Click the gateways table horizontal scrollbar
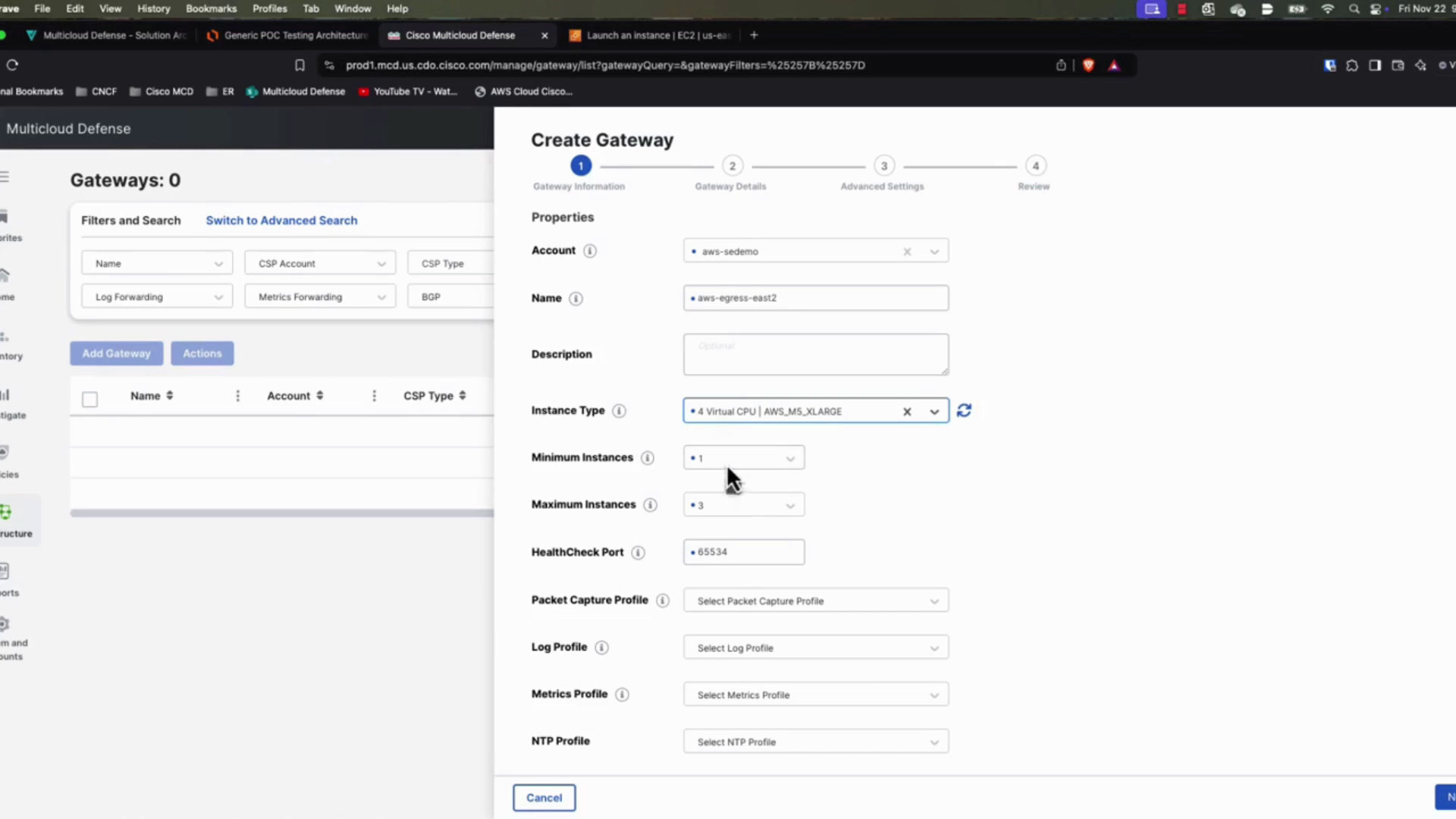The height and width of the screenshot is (819, 1456). pyautogui.click(x=282, y=513)
